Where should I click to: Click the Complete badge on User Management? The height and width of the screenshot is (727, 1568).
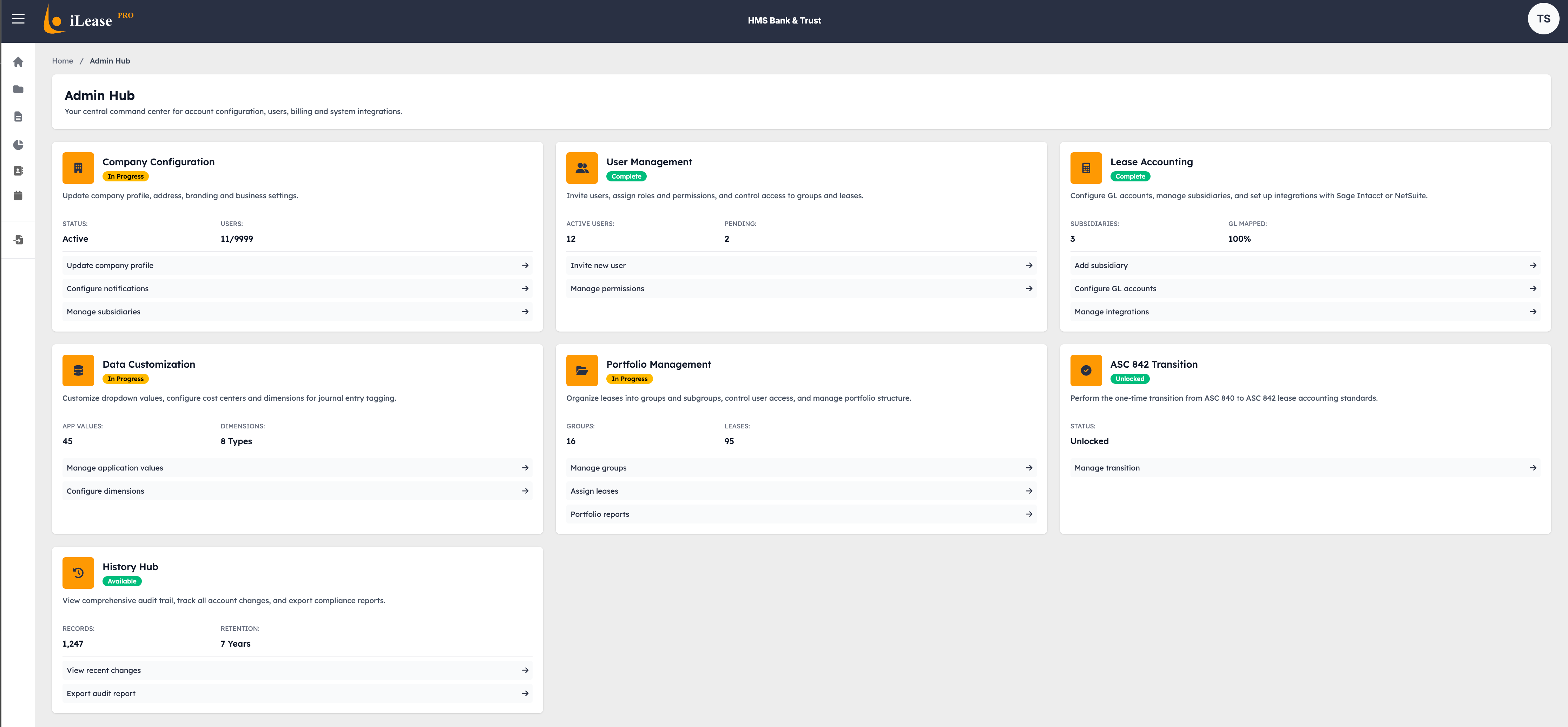tap(626, 176)
